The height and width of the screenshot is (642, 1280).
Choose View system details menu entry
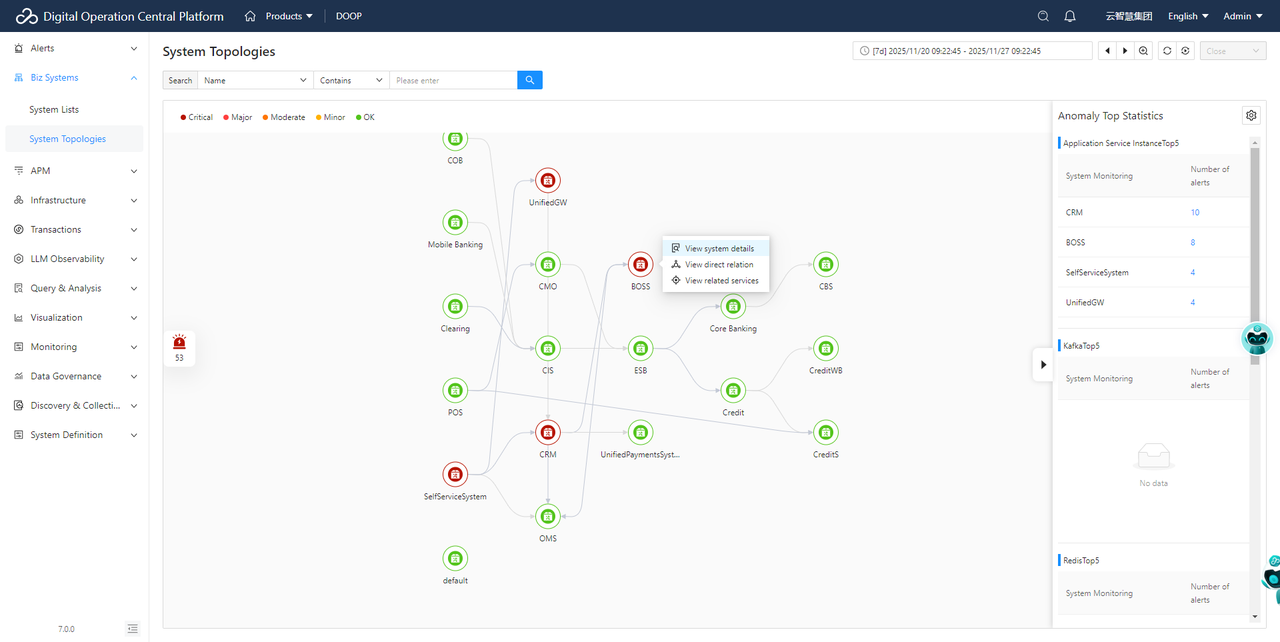(716, 248)
